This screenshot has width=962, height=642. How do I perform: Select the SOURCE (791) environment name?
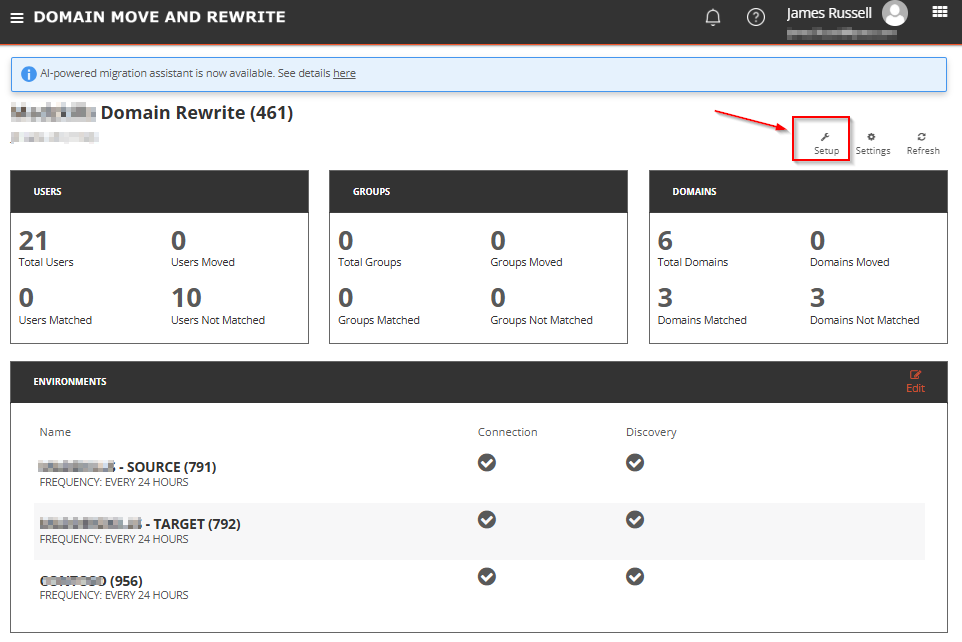[x=128, y=467]
